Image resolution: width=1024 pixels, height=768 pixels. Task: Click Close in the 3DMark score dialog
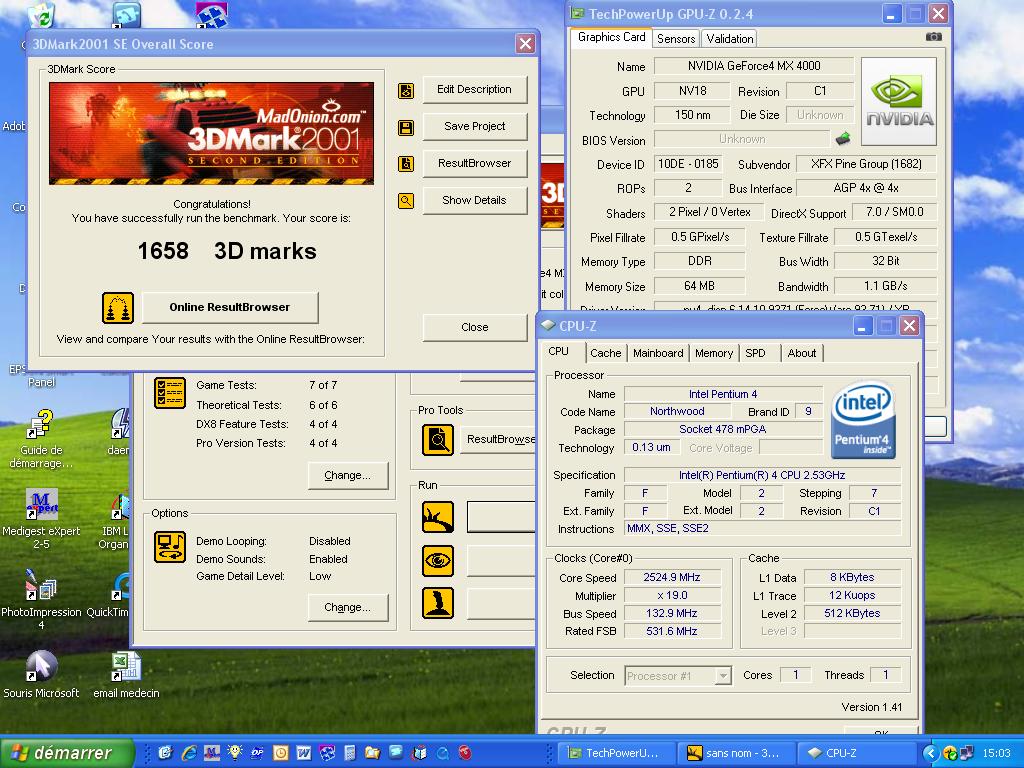(x=474, y=327)
